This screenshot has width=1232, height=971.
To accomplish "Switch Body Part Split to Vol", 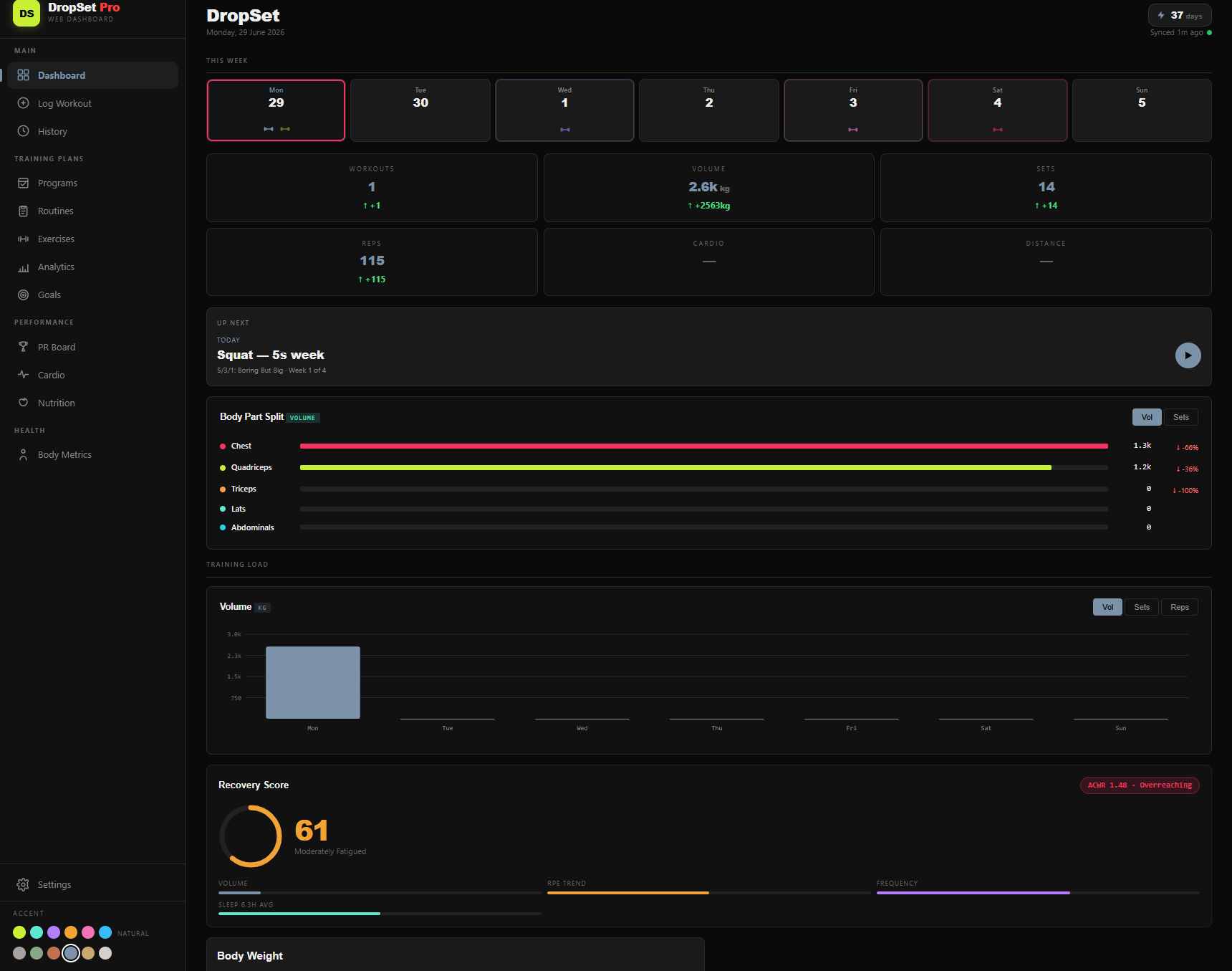I will click(1147, 417).
